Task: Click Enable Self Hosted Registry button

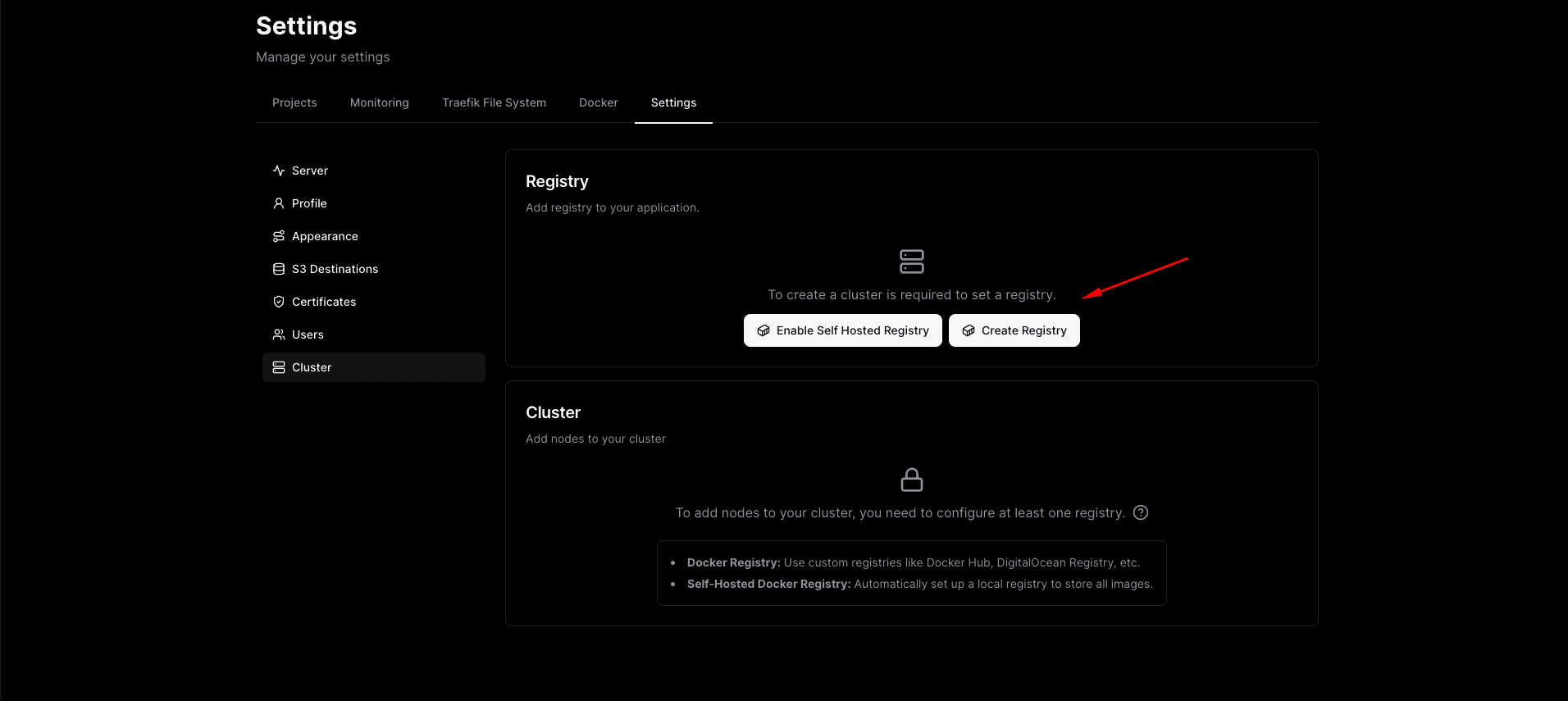Action: click(x=843, y=330)
